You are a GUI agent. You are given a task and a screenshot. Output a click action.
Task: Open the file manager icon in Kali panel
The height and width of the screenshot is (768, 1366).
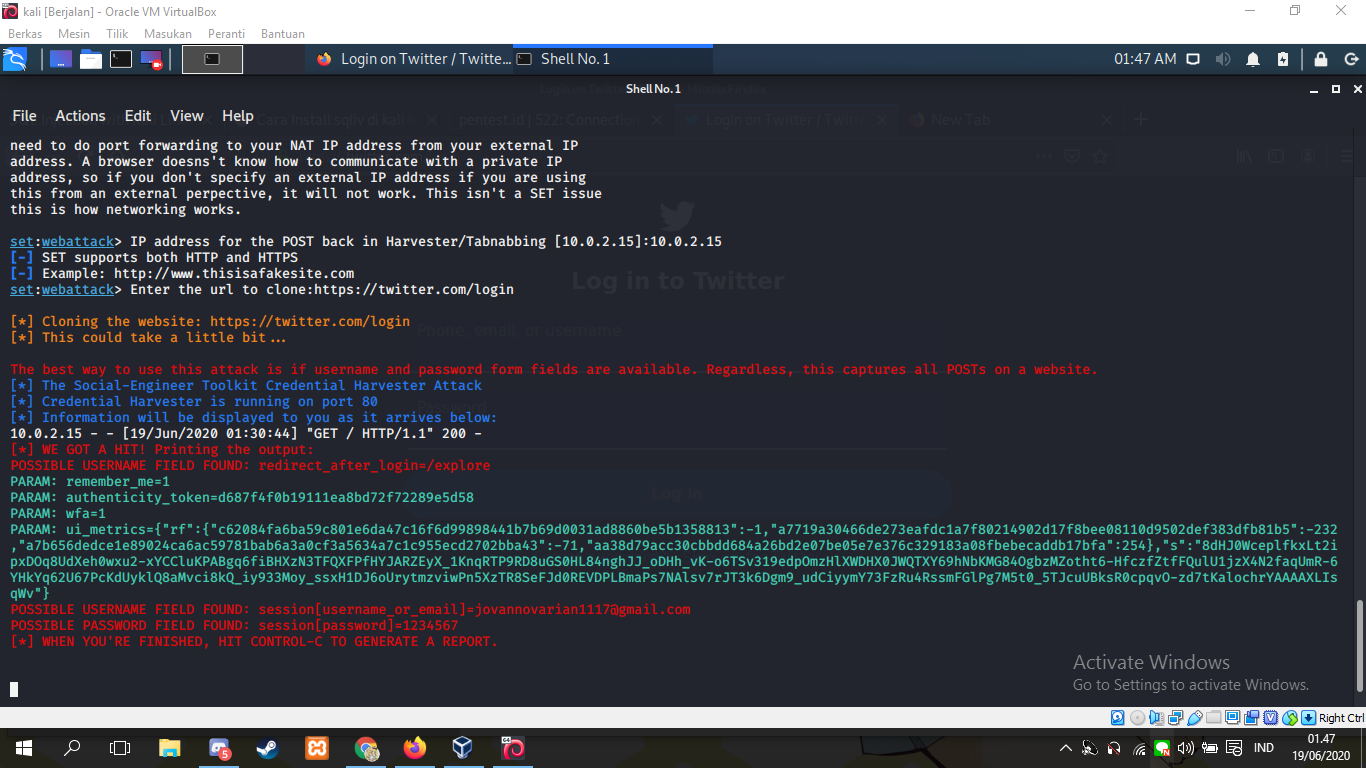[91, 59]
